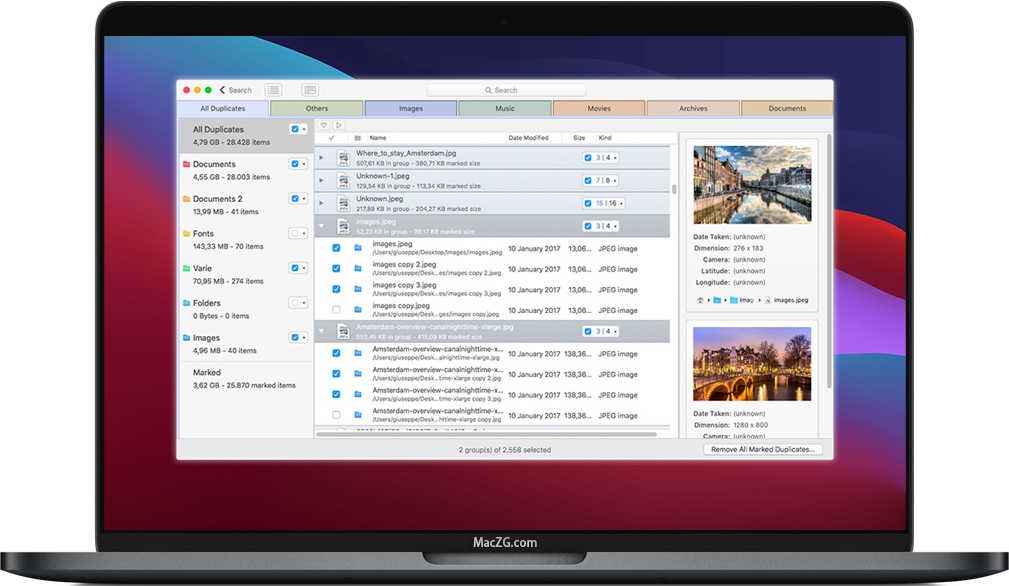Switch to grid view in the toolbar
This screenshot has height=586, width=1009.
click(x=311, y=90)
